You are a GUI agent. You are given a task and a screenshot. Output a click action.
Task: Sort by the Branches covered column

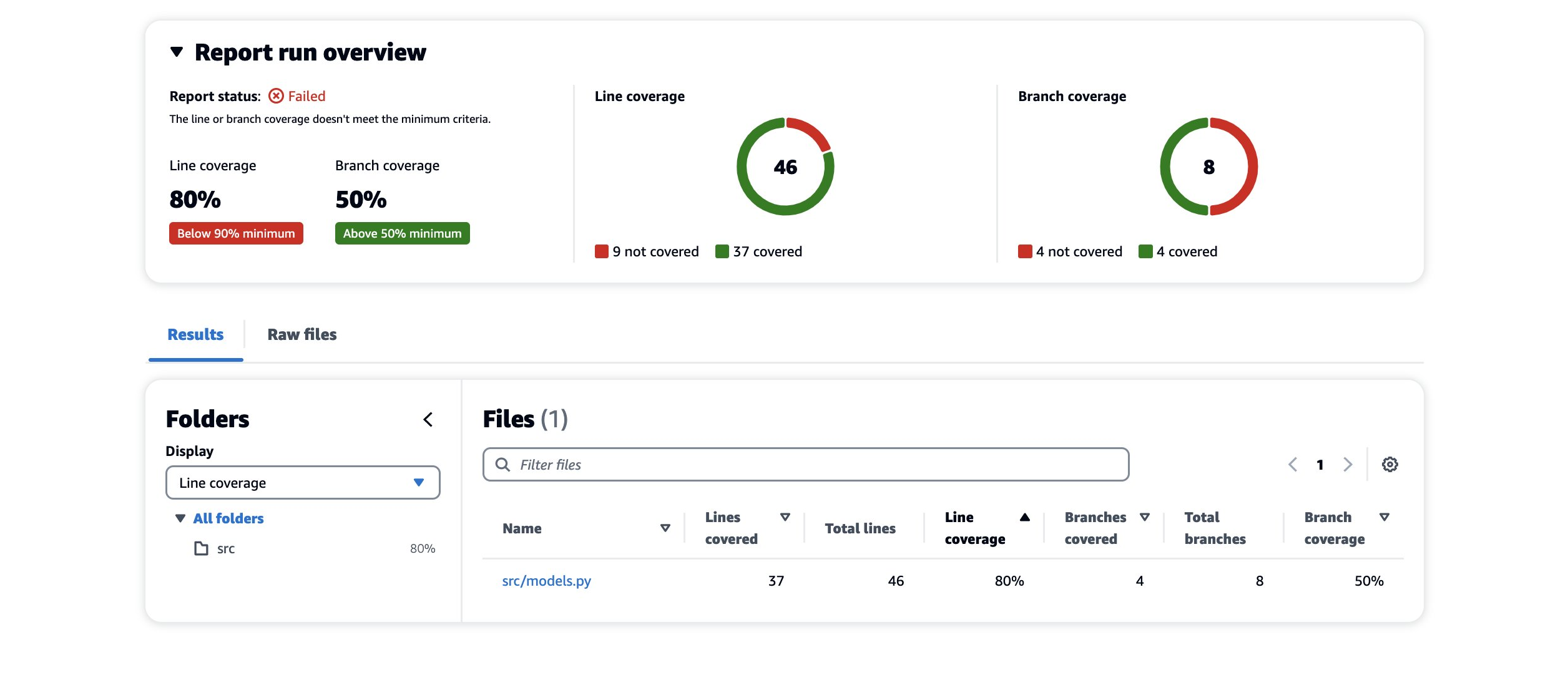point(1145,517)
